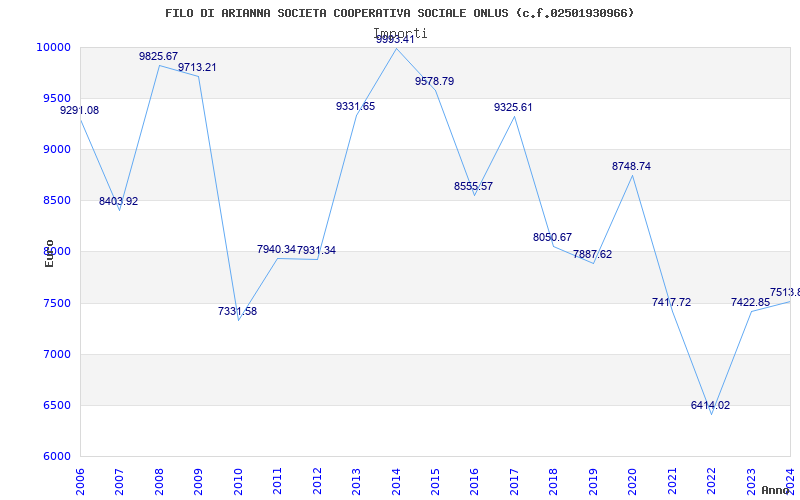Click the x-axis year 2013

click(x=356, y=482)
